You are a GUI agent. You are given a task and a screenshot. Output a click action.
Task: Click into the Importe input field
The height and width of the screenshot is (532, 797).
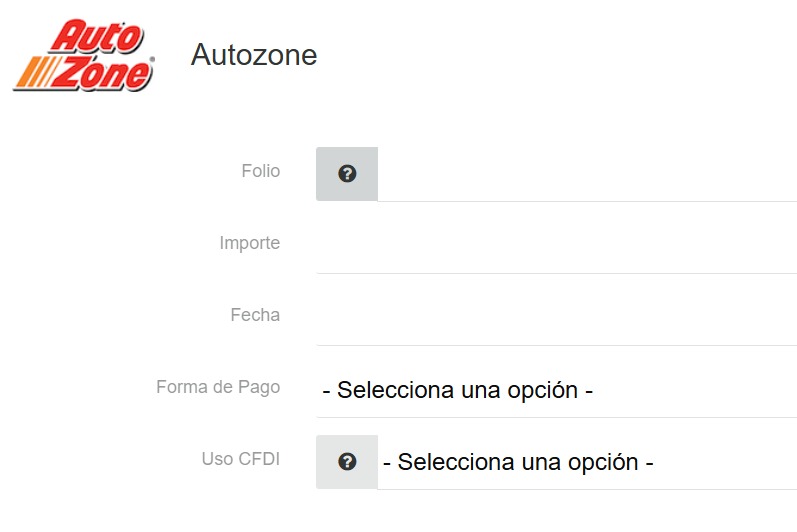[x=556, y=244]
